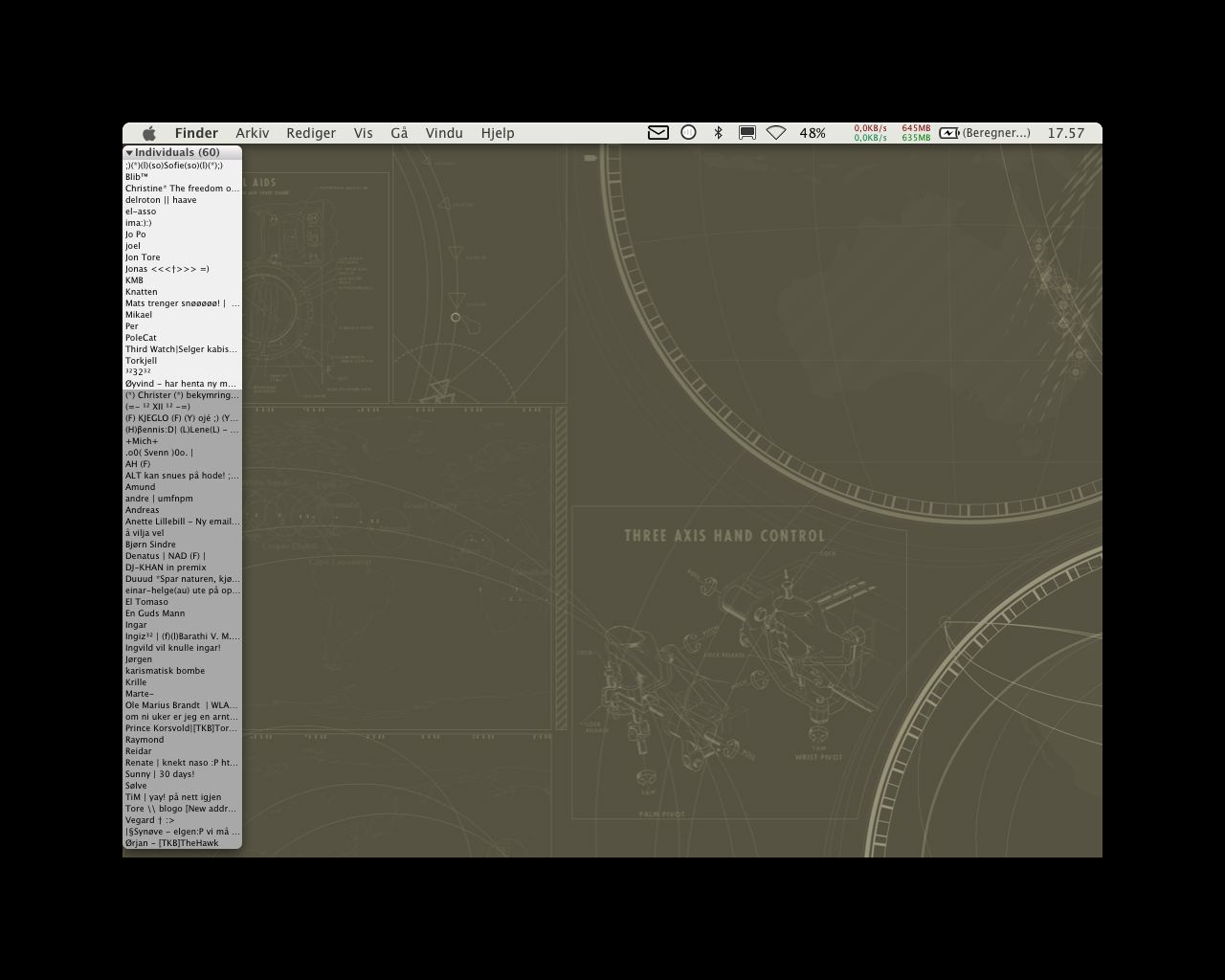The height and width of the screenshot is (980, 1225).
Task: Open the Gå menu
Action: (399, 133)
